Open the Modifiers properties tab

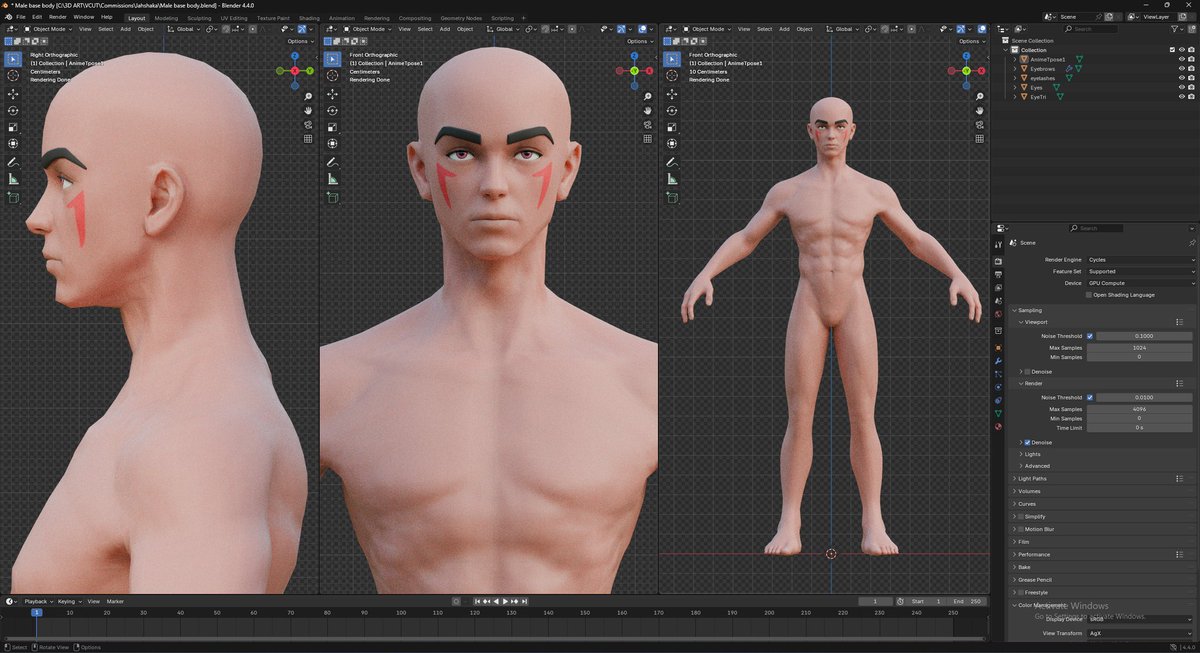click(x=998, y=360)
